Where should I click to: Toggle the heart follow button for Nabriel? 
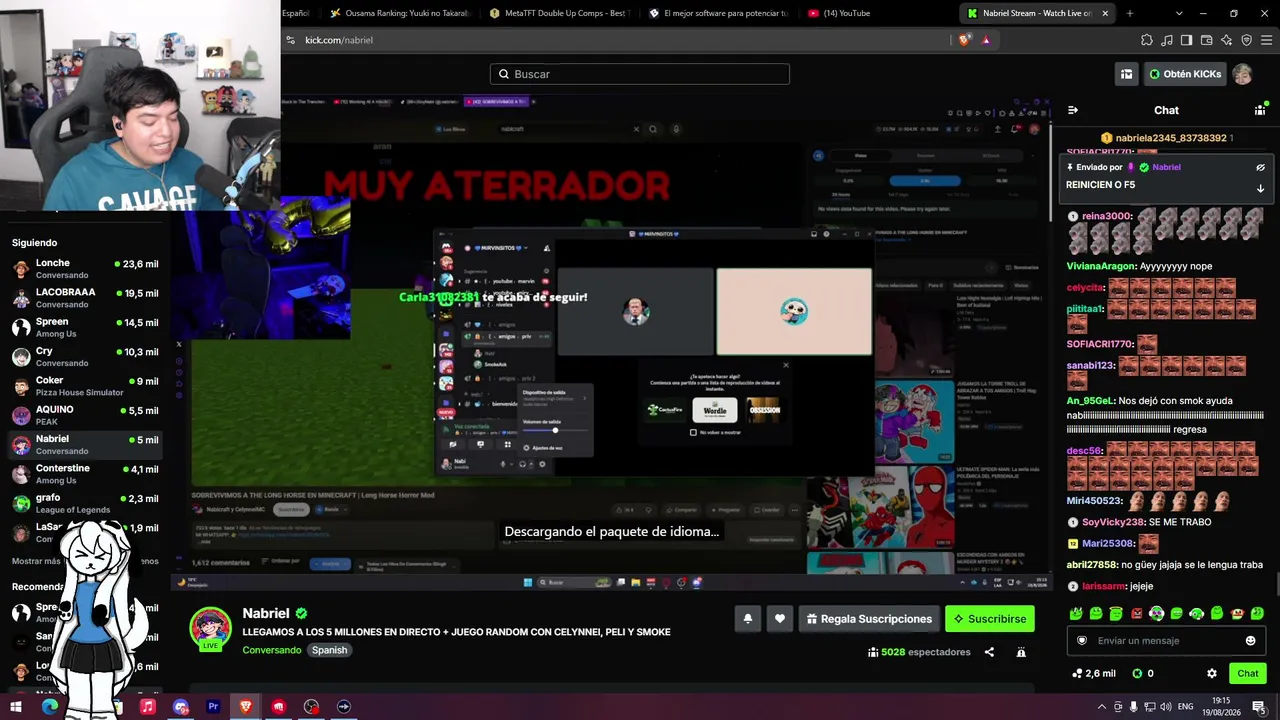(780, 619)
